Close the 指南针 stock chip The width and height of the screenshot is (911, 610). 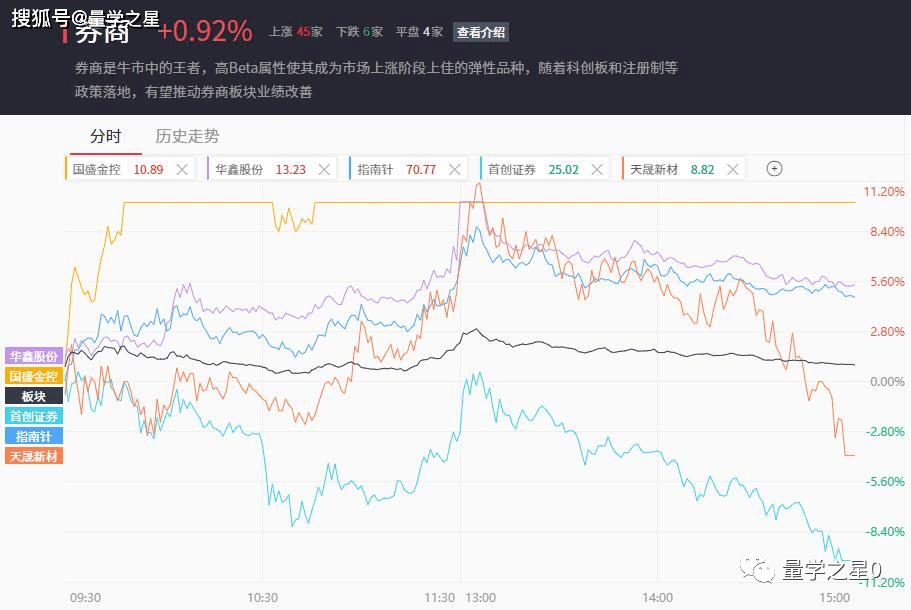coord(455,169)
